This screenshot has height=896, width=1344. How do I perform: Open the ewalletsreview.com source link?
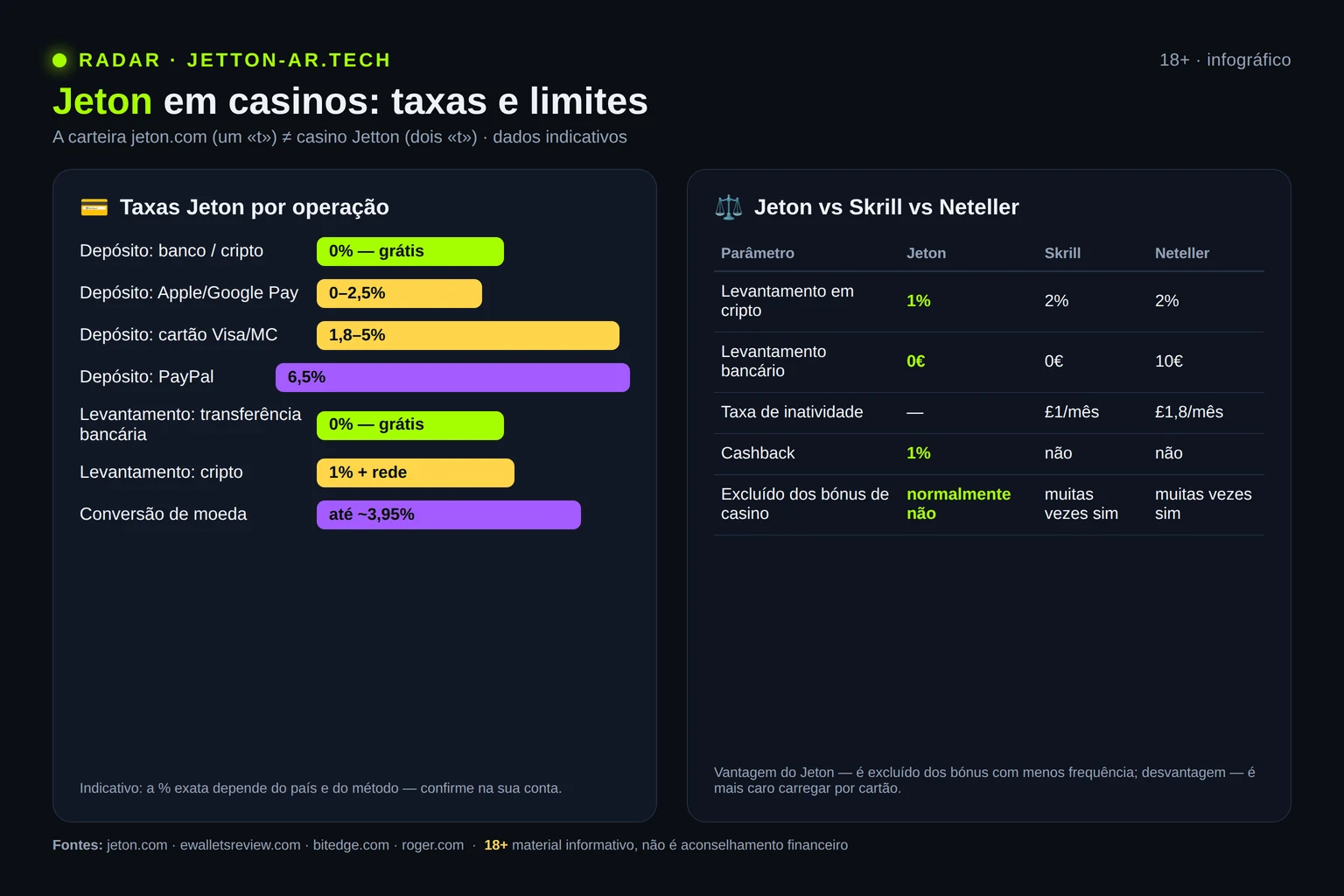point(241,845)
